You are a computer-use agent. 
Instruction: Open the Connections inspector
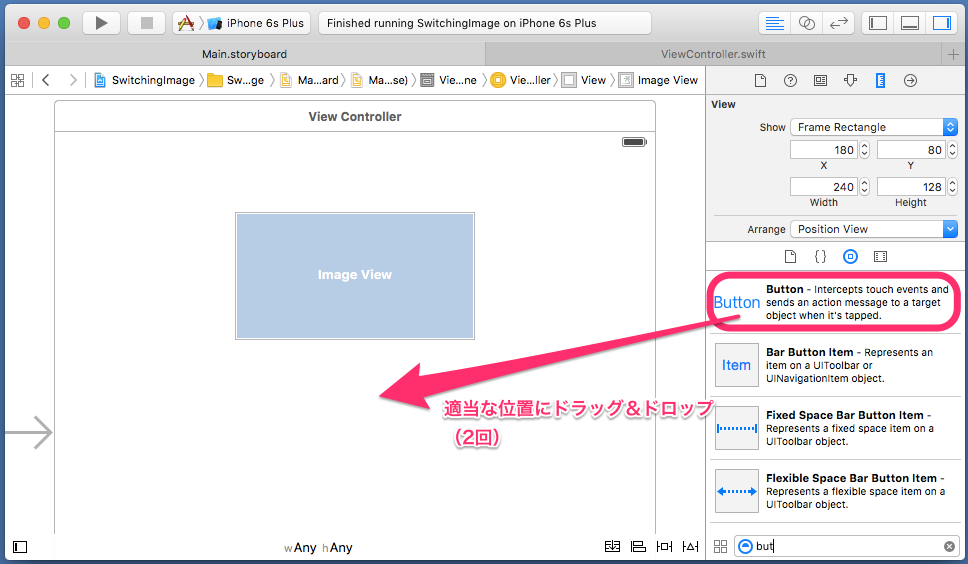tap(911, 81)
